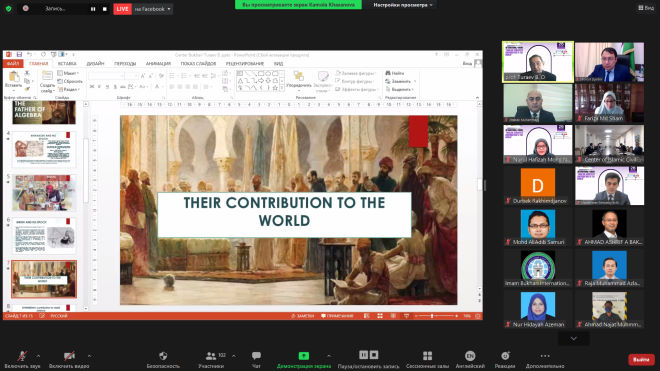Open Zoom Security (Безопасность) shield icon
This screenshot has width=660, height=371.
tap(163, 356)
